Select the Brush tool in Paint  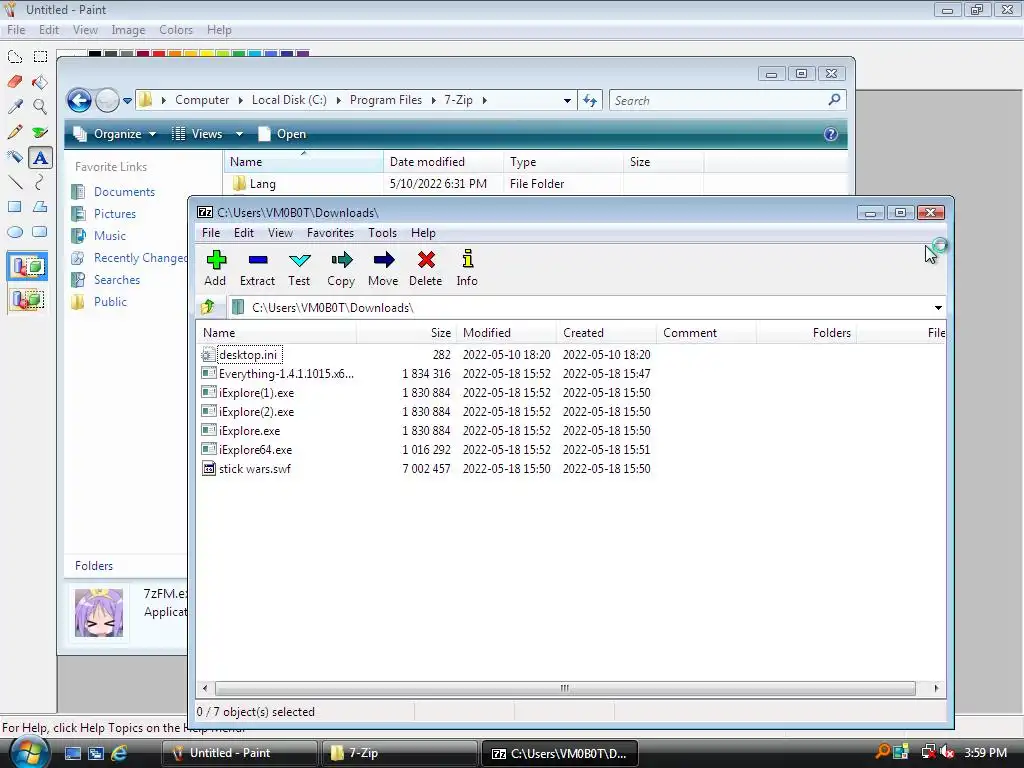click(x=40, y=132)
